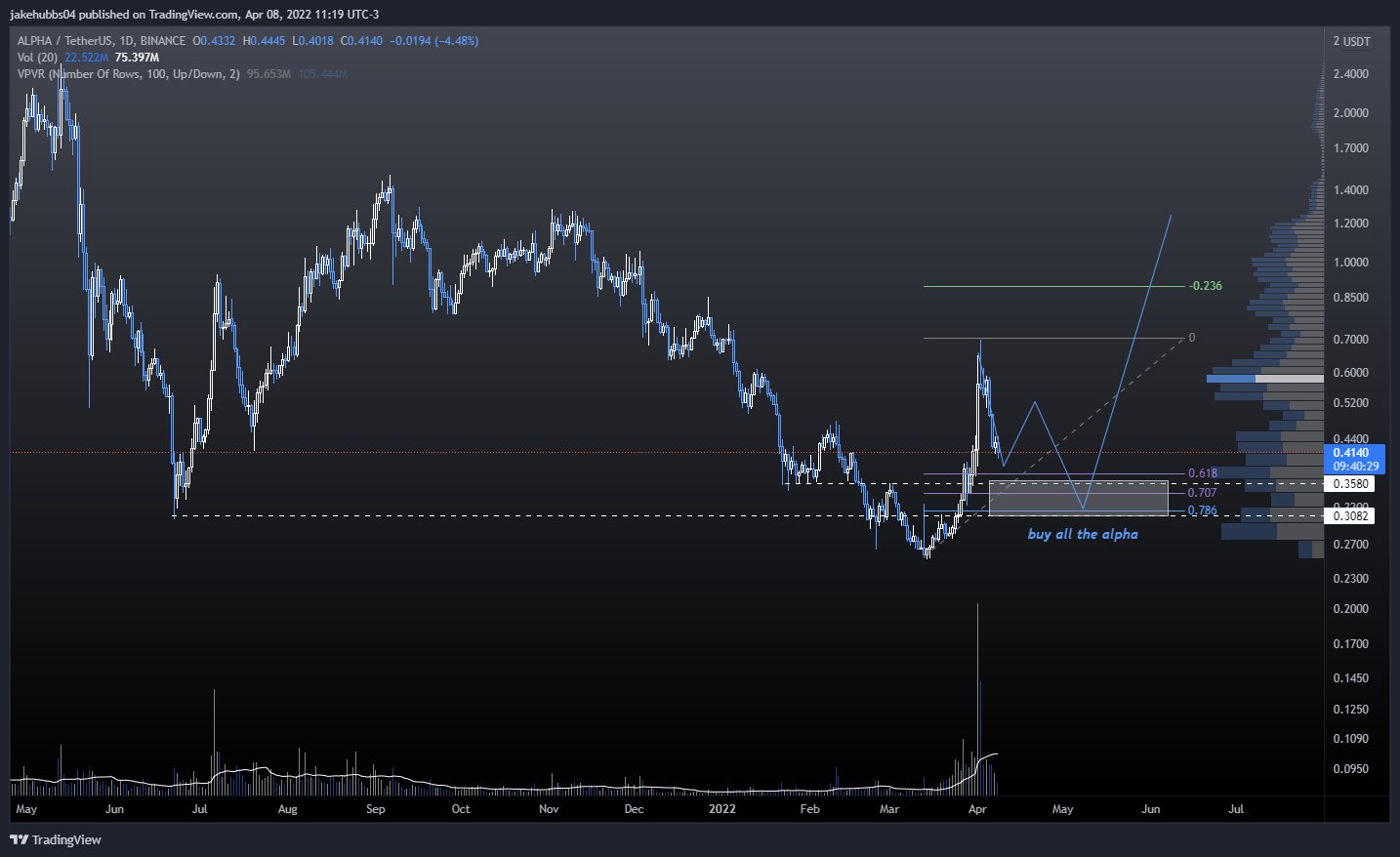
Task: Select the 0.3580 price axis tag
Action: (1351, 484)
